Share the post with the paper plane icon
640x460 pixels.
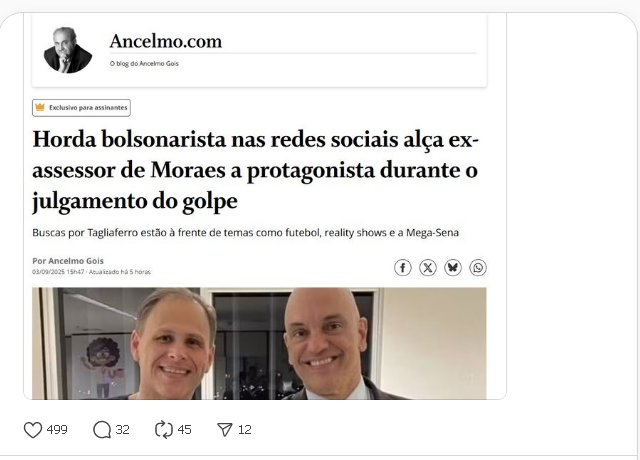[224, 430]
